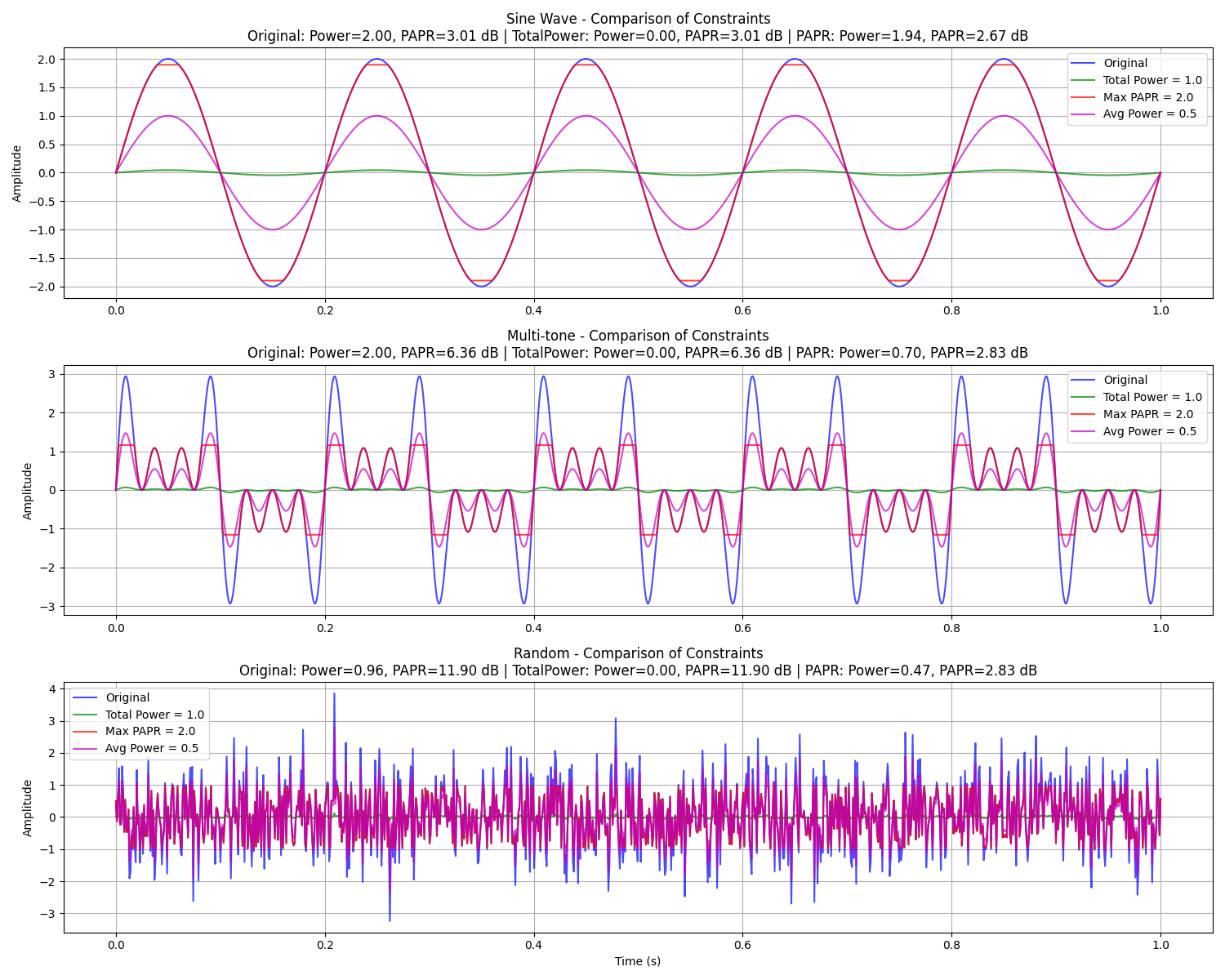Click the title 'Sine Wave - Comparison of Constraints'
Screen dimensions: 1225x980
pos(638,19)
